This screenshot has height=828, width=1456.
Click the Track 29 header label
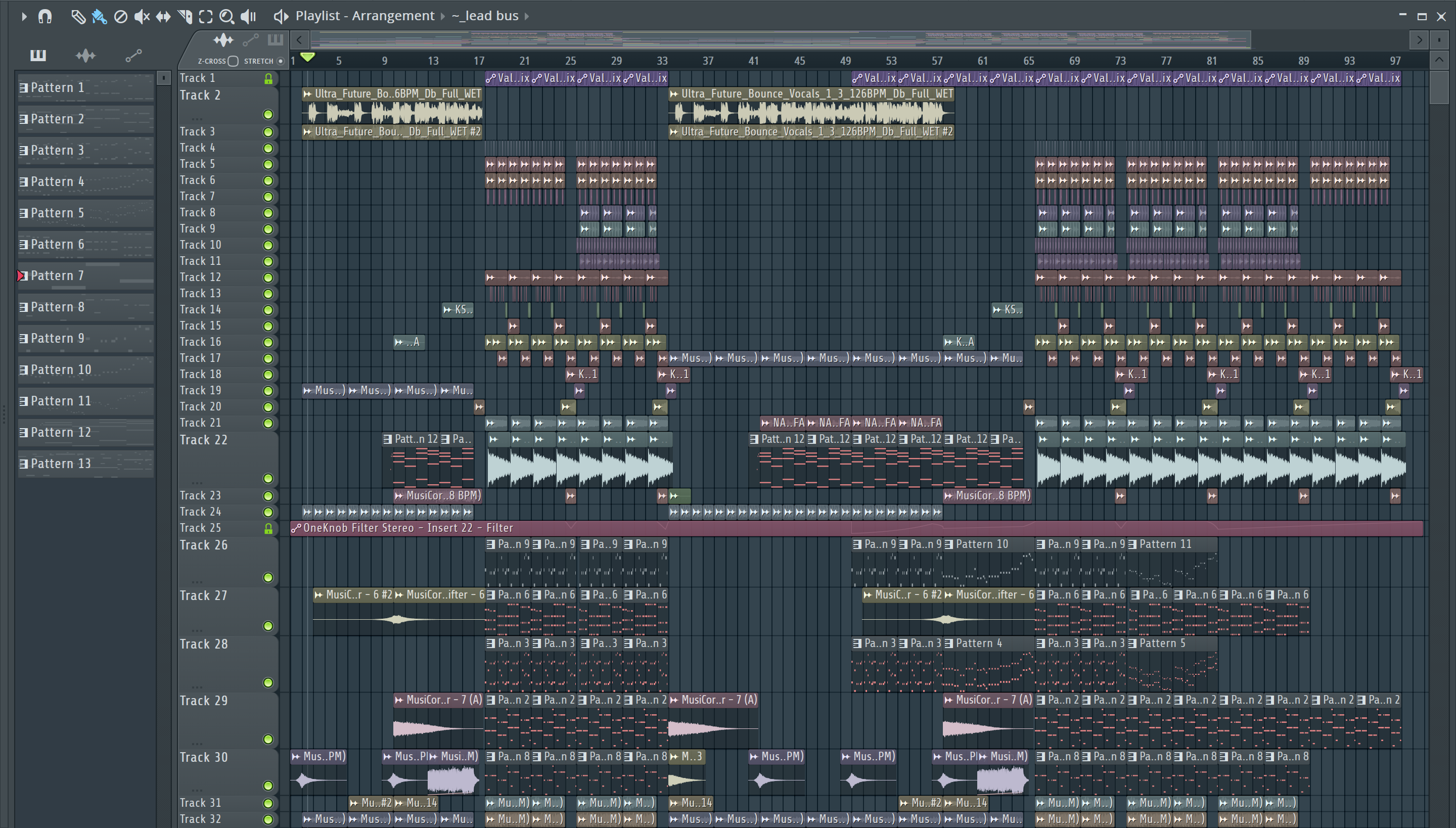pos(203,701)
